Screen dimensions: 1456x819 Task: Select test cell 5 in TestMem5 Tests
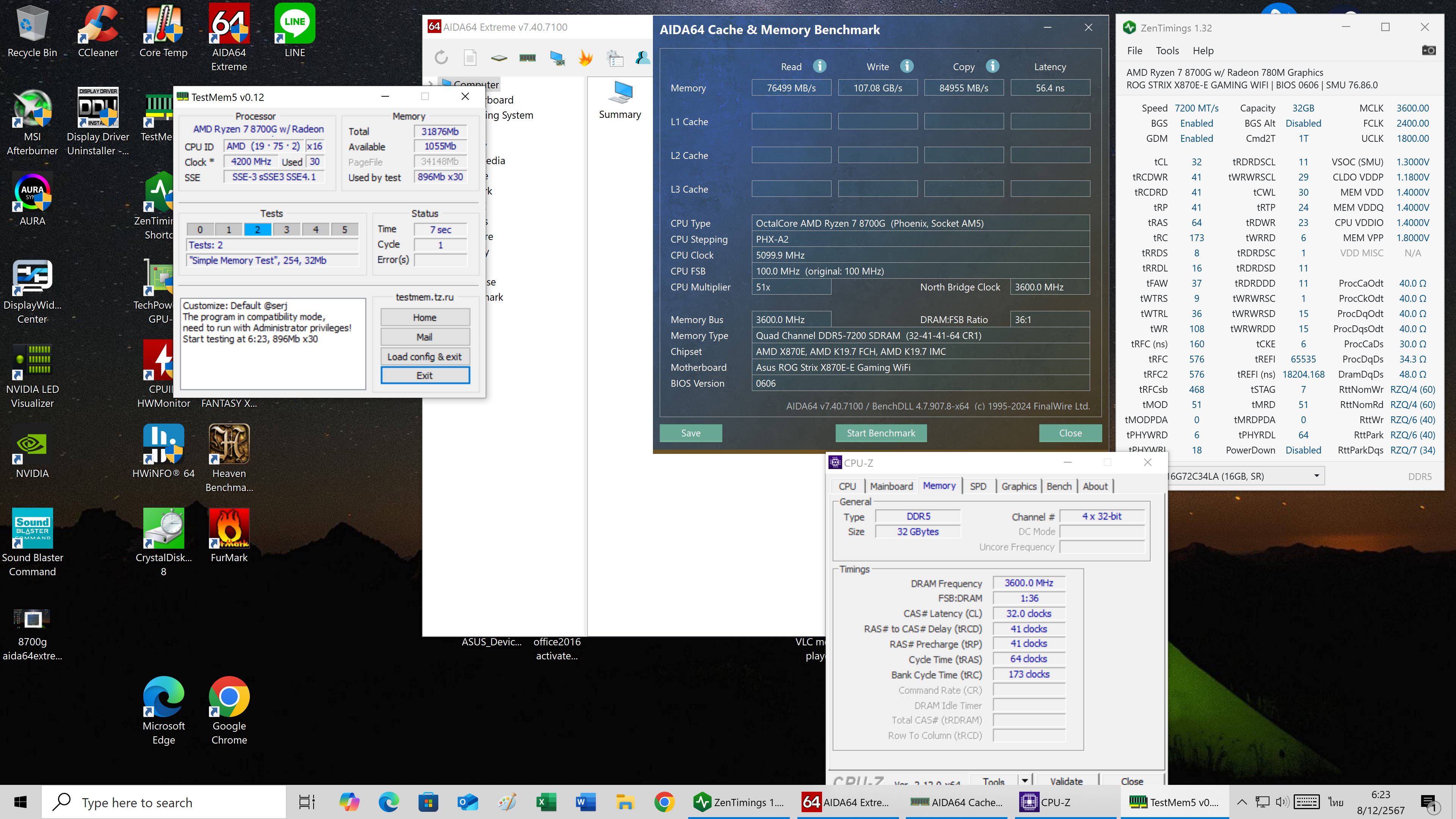[344, 229]
